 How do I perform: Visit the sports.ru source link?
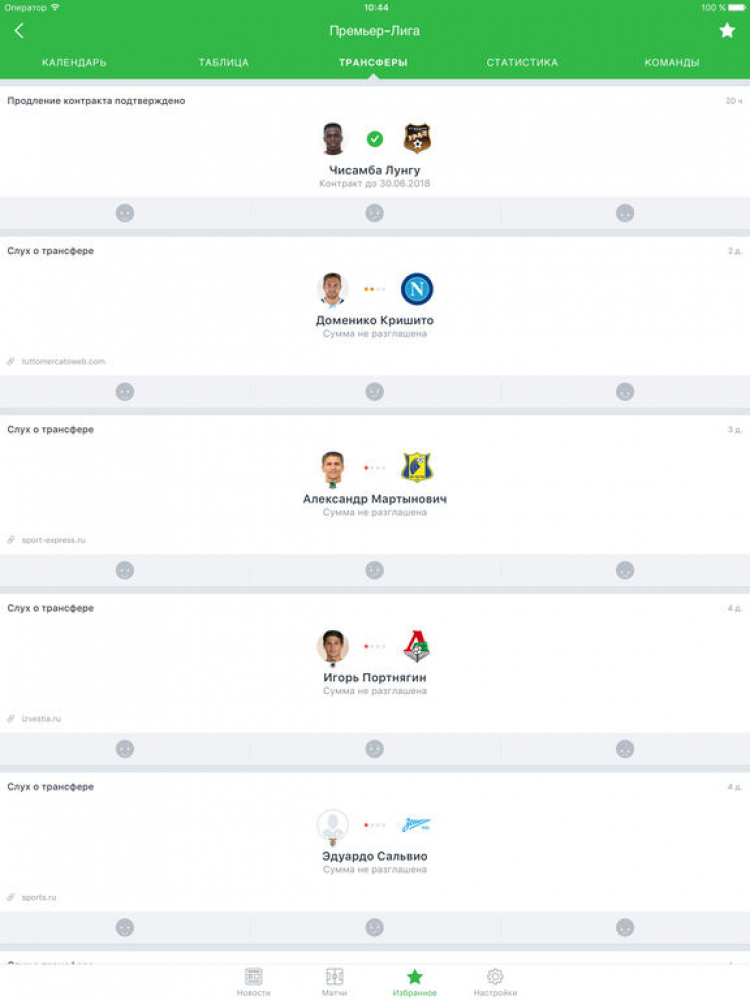click(38, 898)
